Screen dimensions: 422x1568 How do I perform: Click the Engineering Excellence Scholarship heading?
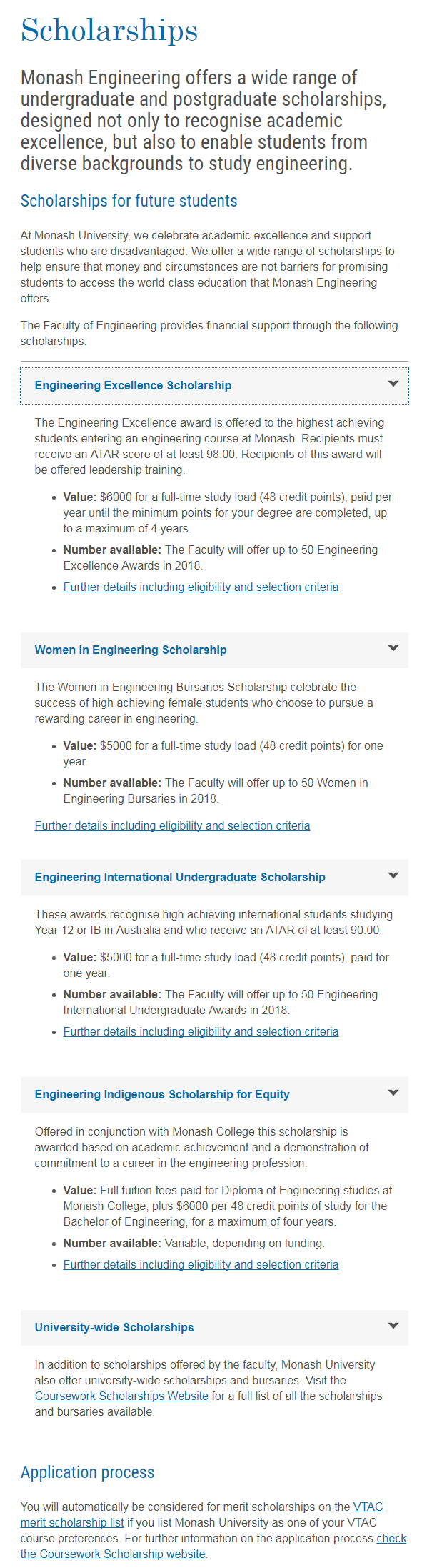coord(214,386)
